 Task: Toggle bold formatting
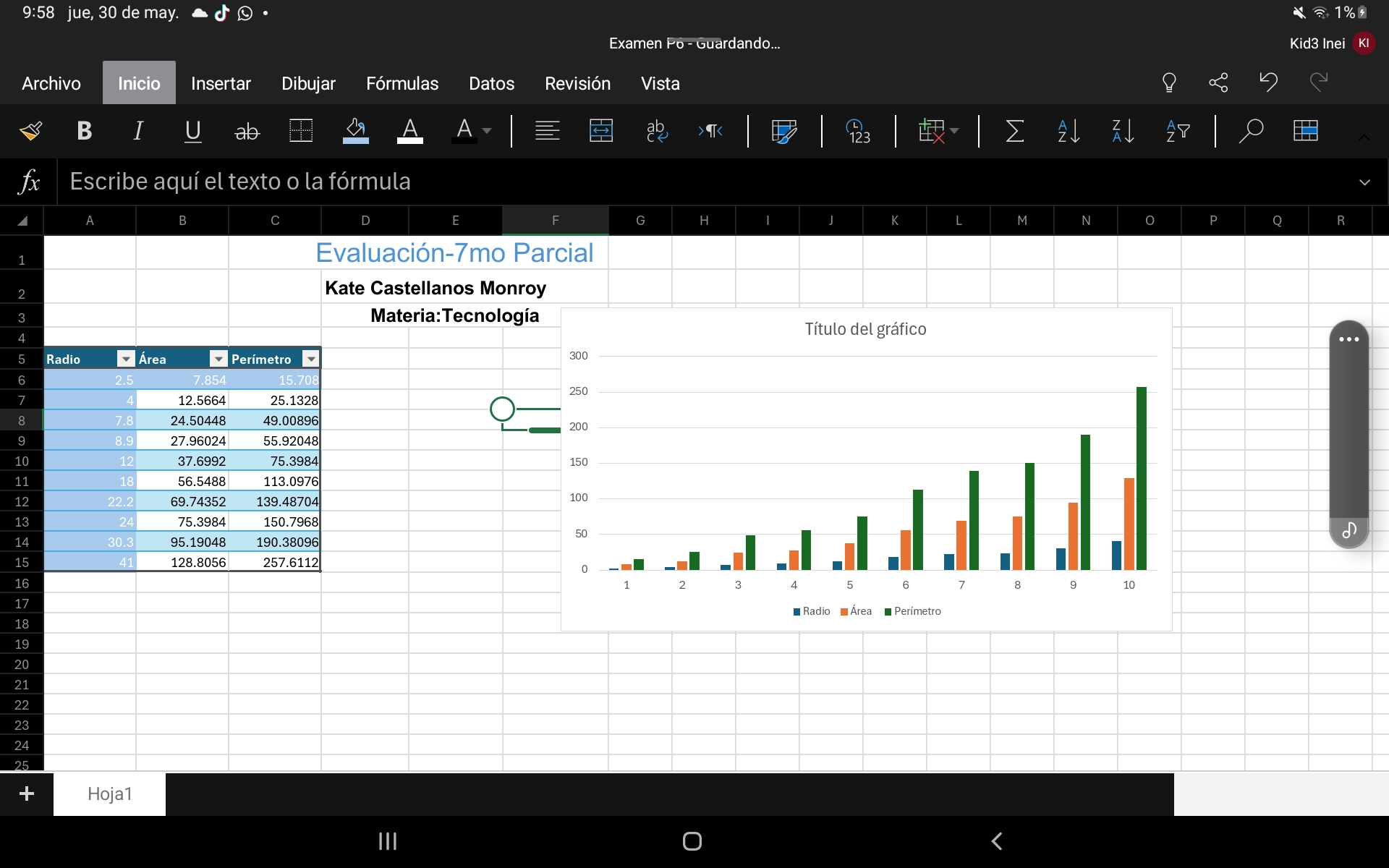(84, 131)
